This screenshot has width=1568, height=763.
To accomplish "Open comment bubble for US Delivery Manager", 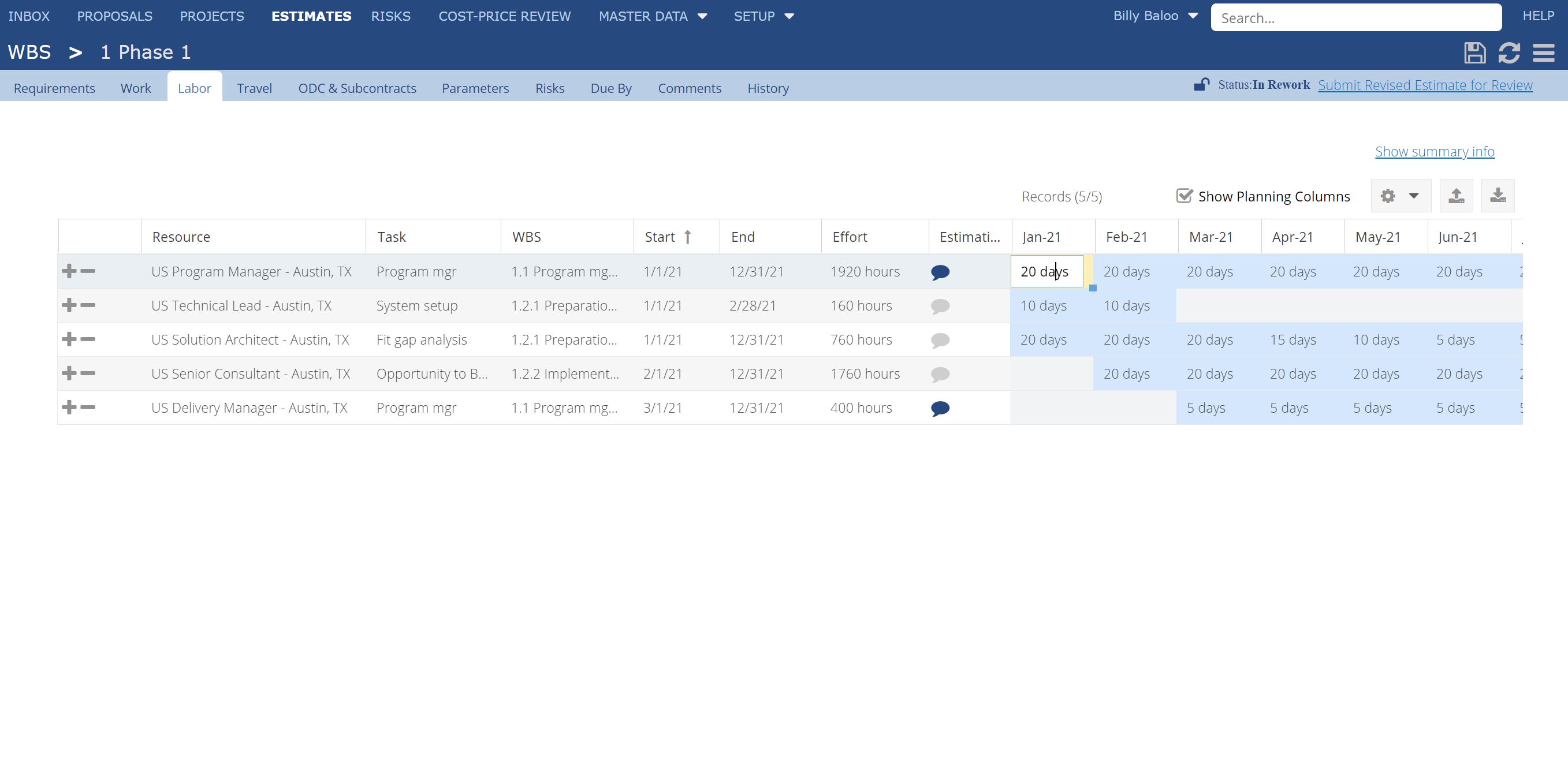I will (x=940, y=408).
